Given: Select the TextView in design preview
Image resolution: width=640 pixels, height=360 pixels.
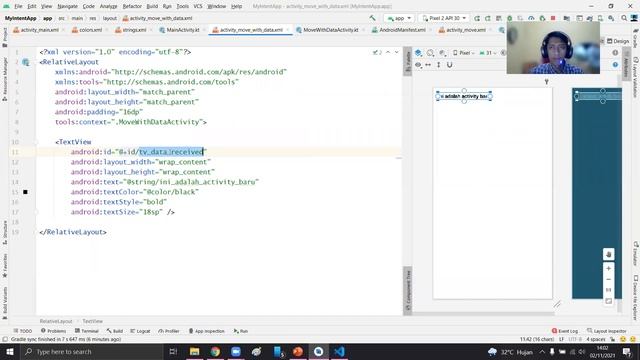Looking at the screenshot, I should tap(464, 96).
